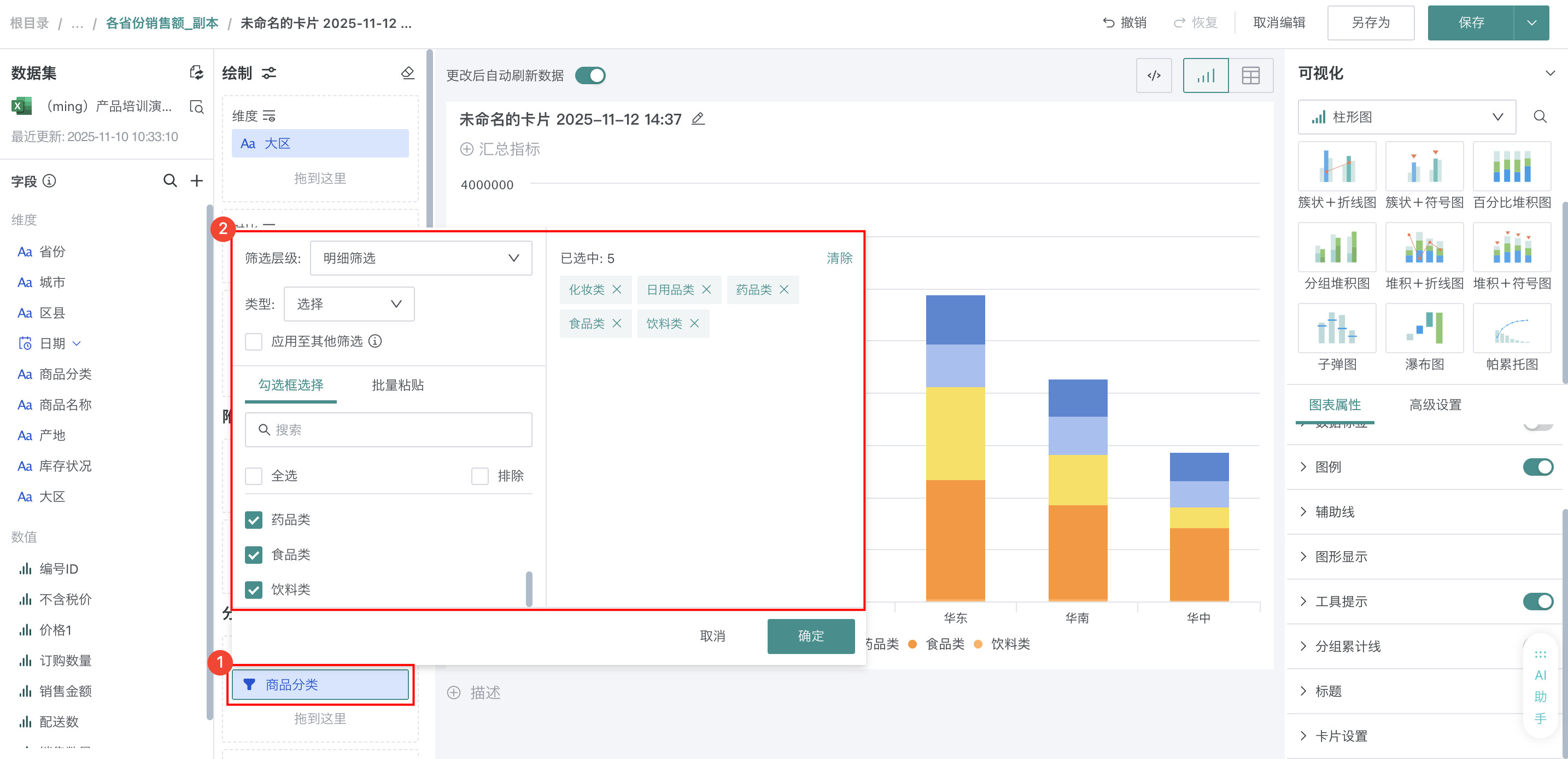Click the 确定 button
Image resolution: width=1568 pixels, height=759 pixels.
tap(810, 635)
